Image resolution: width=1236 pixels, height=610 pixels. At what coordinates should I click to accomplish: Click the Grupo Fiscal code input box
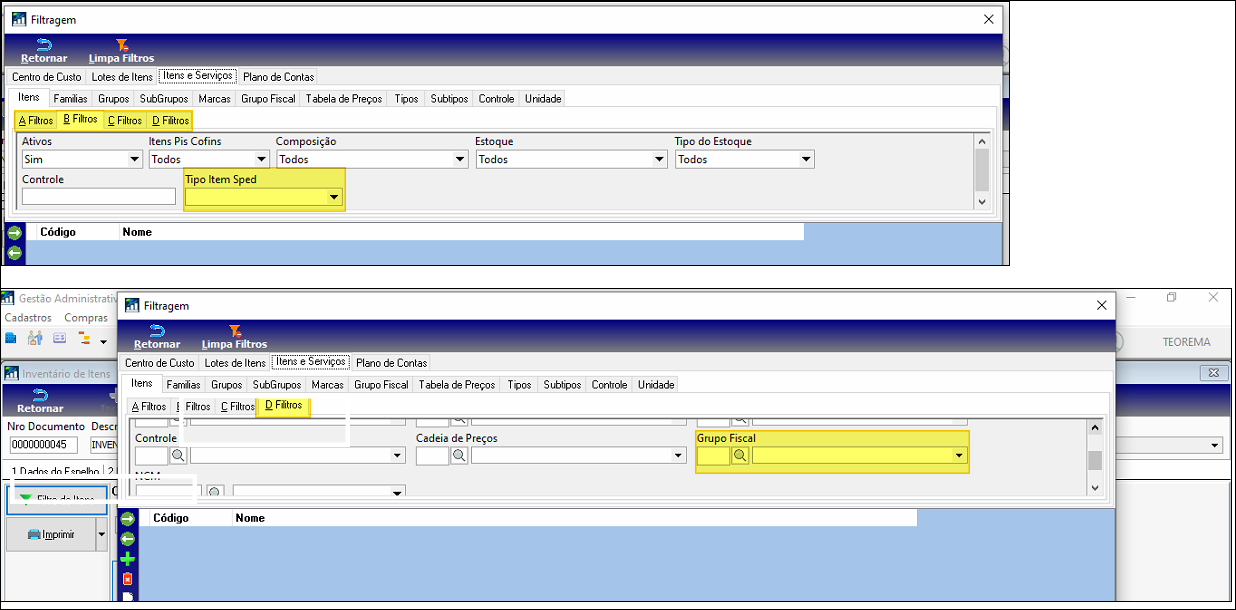coord(713,456)
